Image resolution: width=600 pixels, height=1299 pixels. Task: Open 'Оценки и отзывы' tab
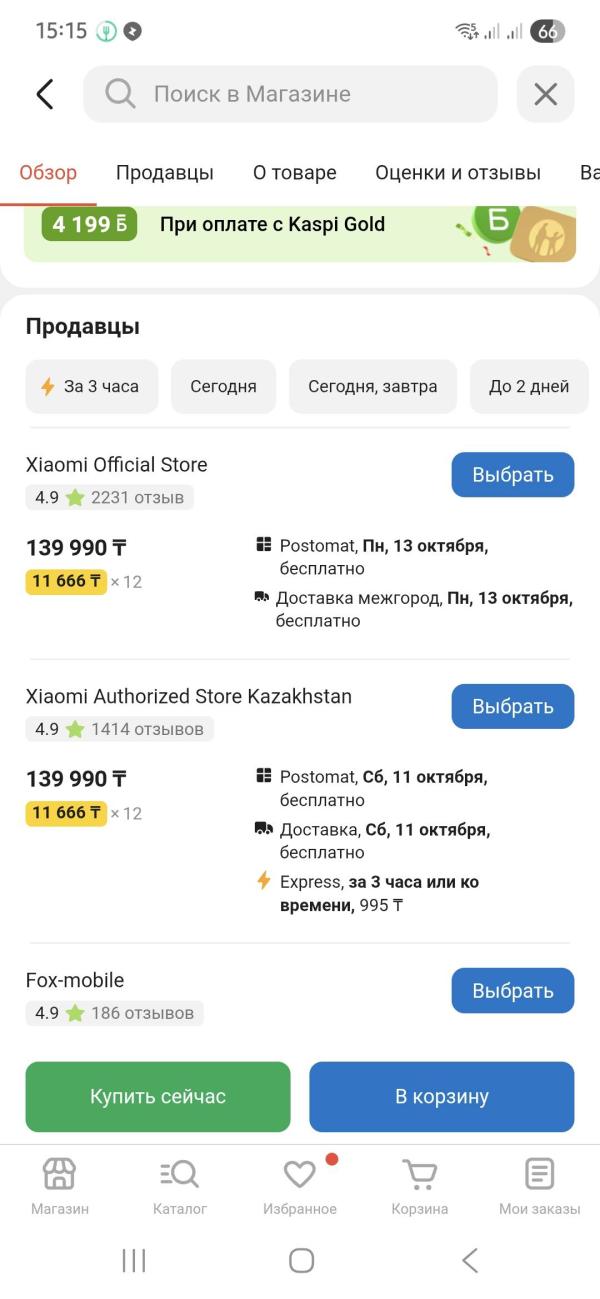click(x=458, y=173)
